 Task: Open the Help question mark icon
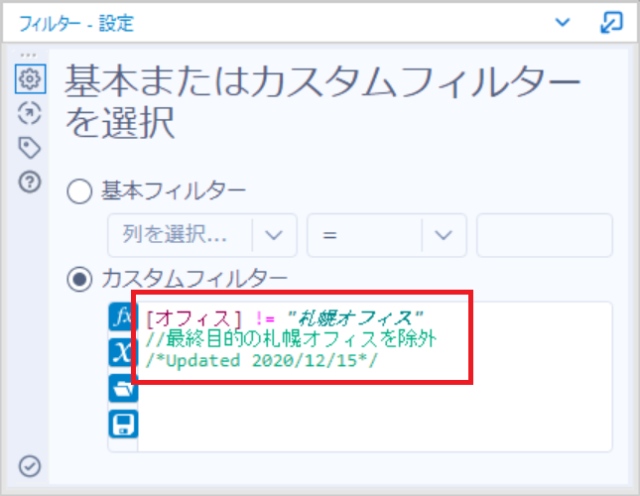30,182
